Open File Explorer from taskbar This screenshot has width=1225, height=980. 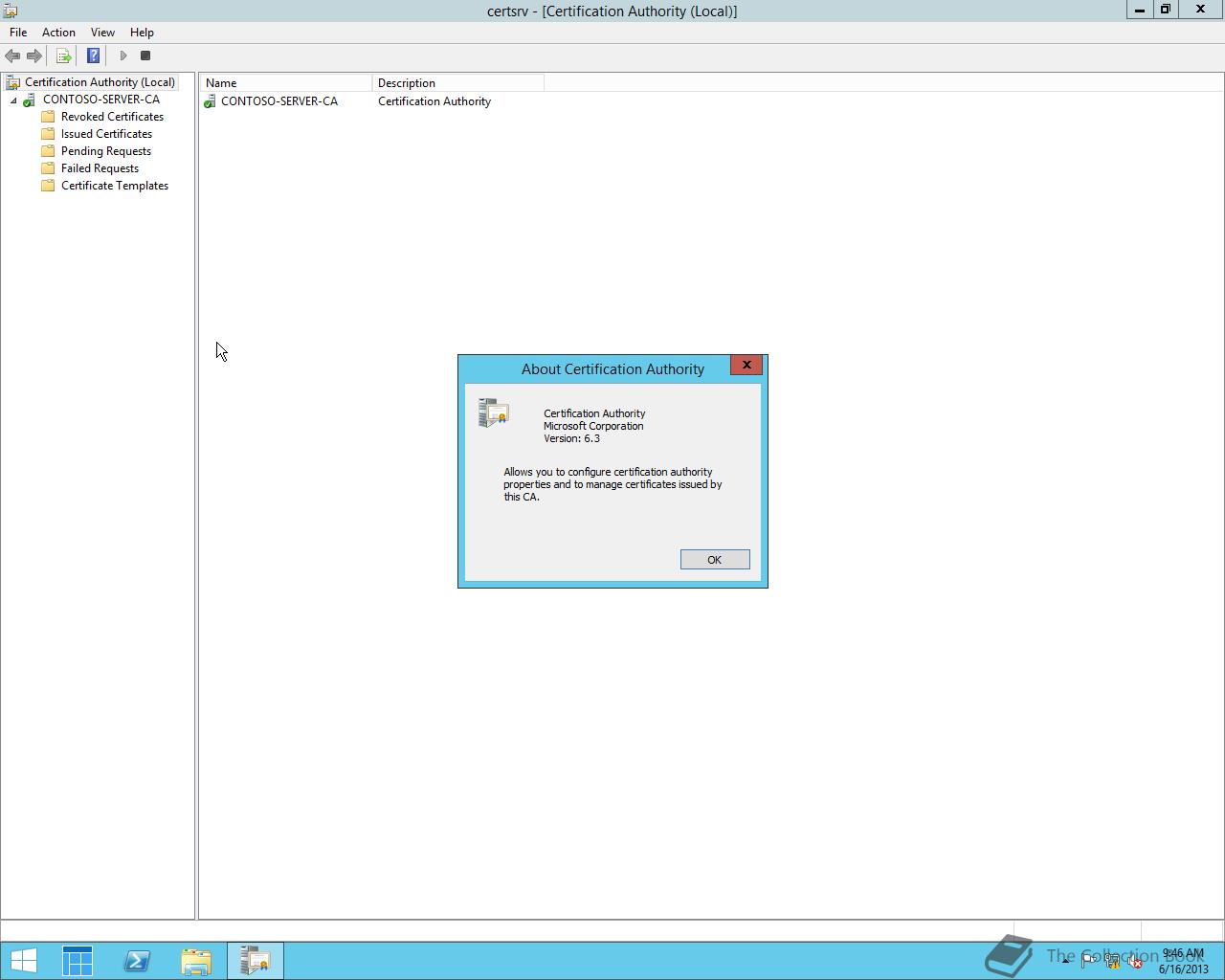pos(196,961)
